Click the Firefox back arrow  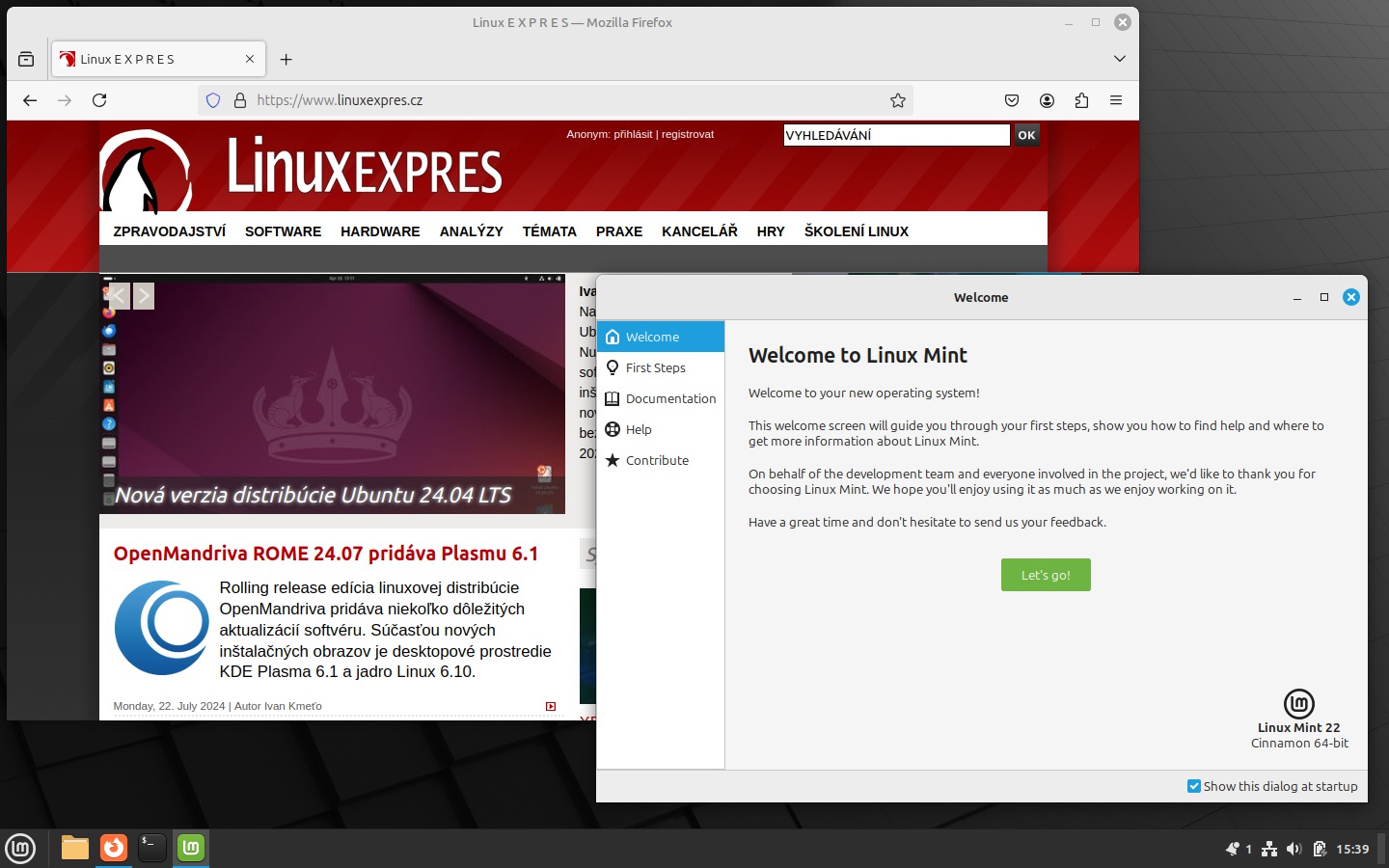point(30,100)
